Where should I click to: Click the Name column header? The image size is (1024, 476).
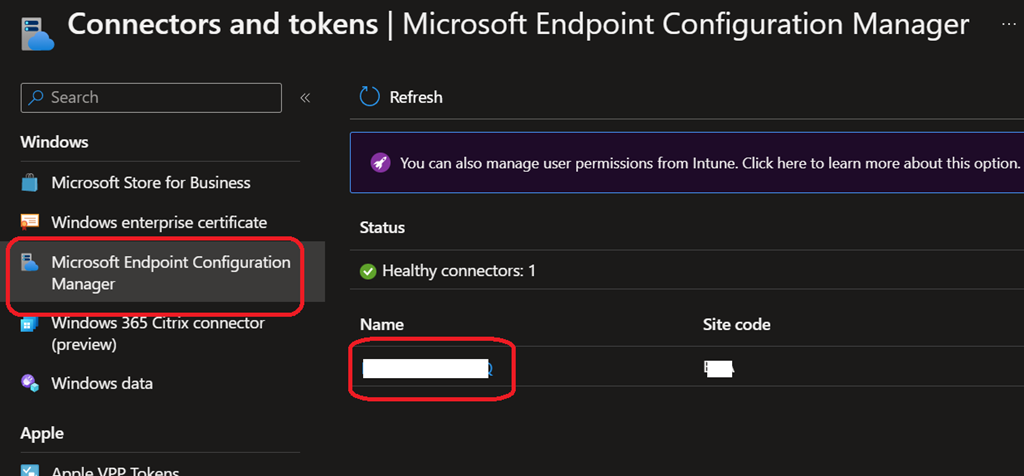point(381,325)
